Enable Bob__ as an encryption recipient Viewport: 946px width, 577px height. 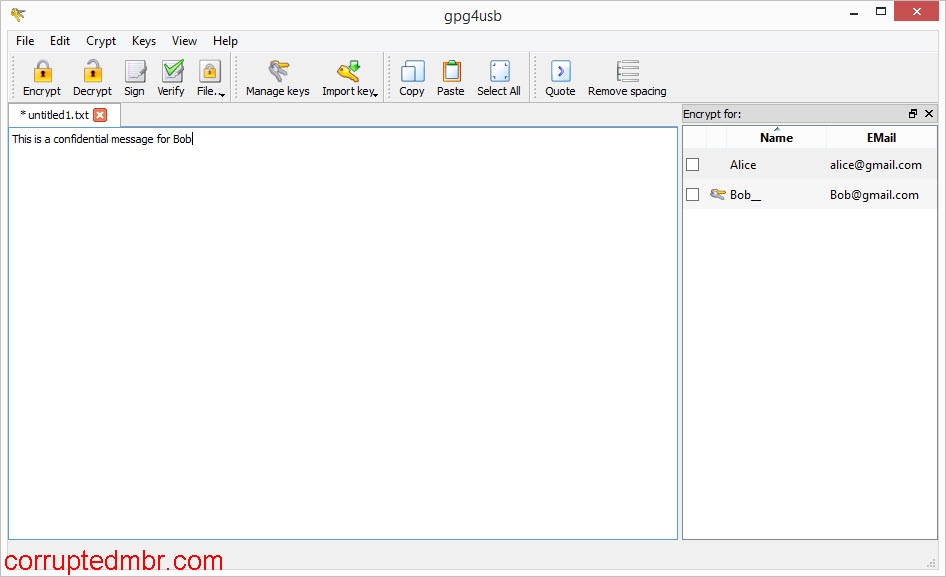(x=692, y=194)
